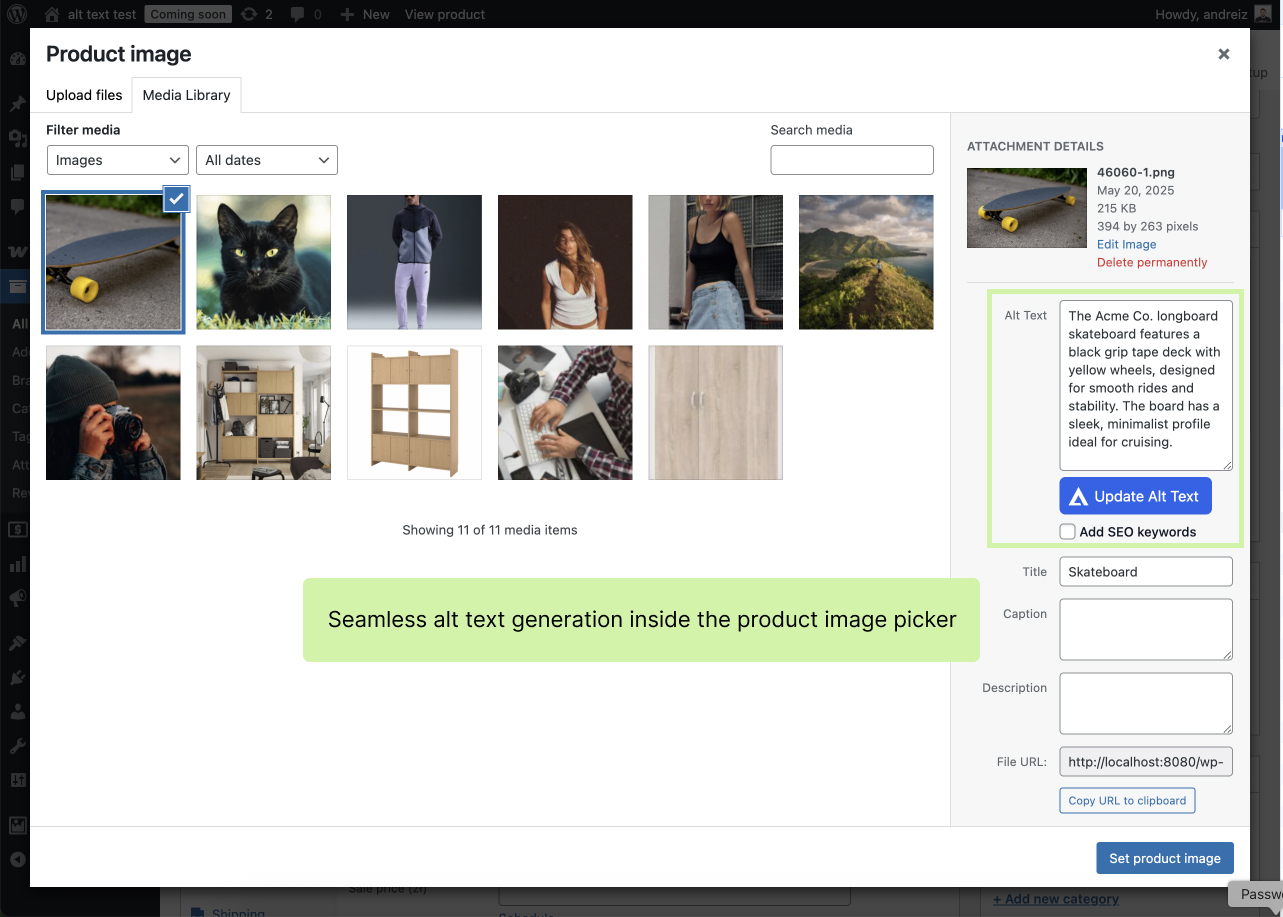Select the man in hoodie thumbnail
Image resolution: width=1283 pixels, height=917 pixels.
[414, 262]
